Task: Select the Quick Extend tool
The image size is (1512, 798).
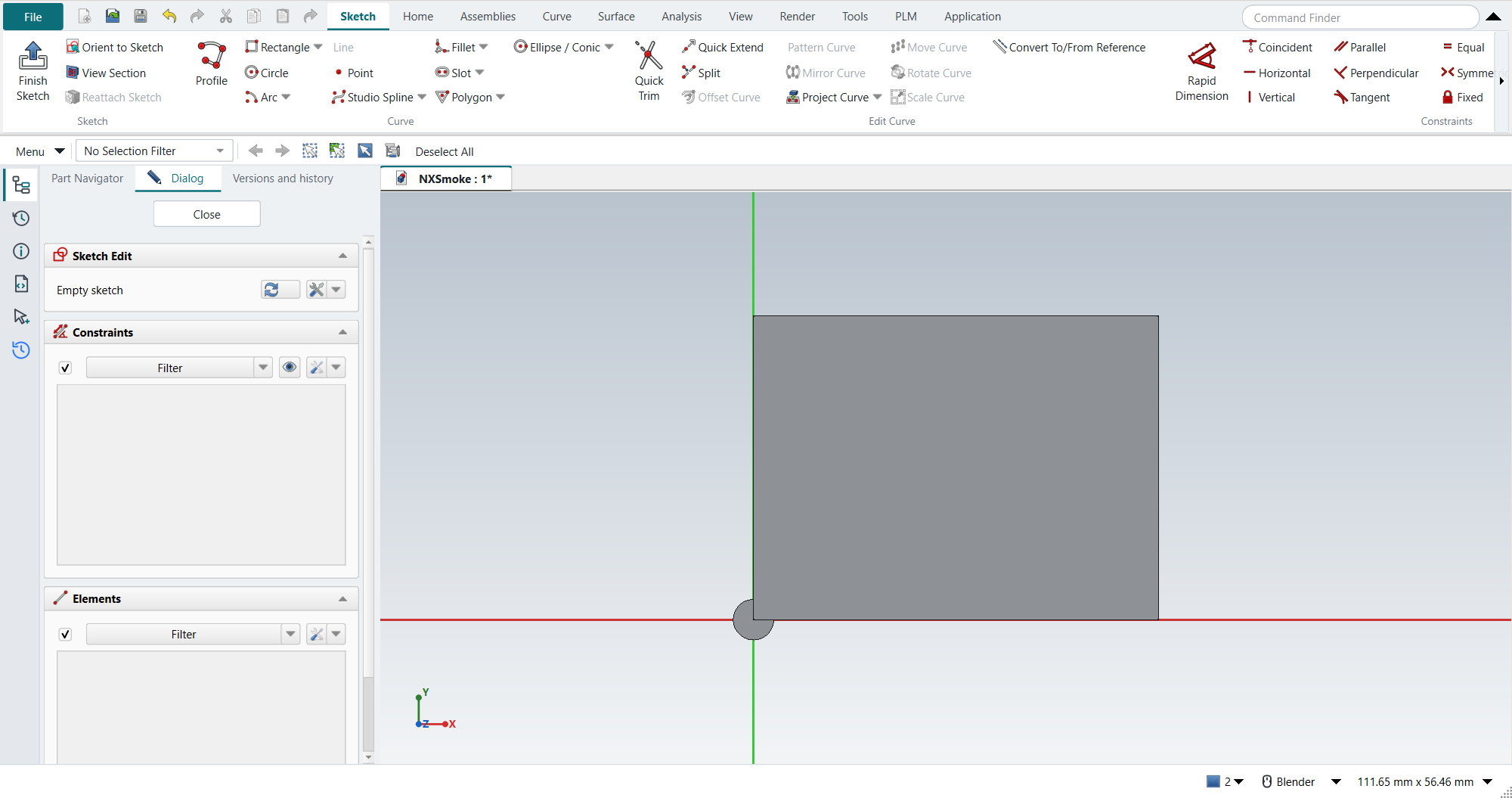Action: 722,47
